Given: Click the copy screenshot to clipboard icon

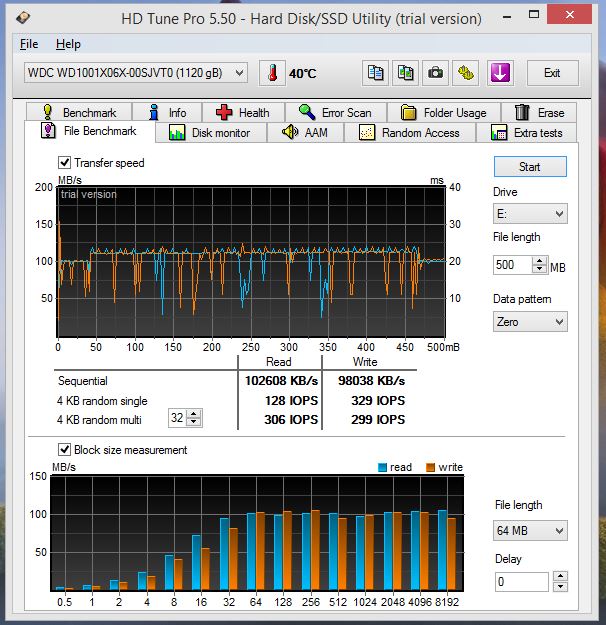Looking at the screenshot, I should [406, 73].
